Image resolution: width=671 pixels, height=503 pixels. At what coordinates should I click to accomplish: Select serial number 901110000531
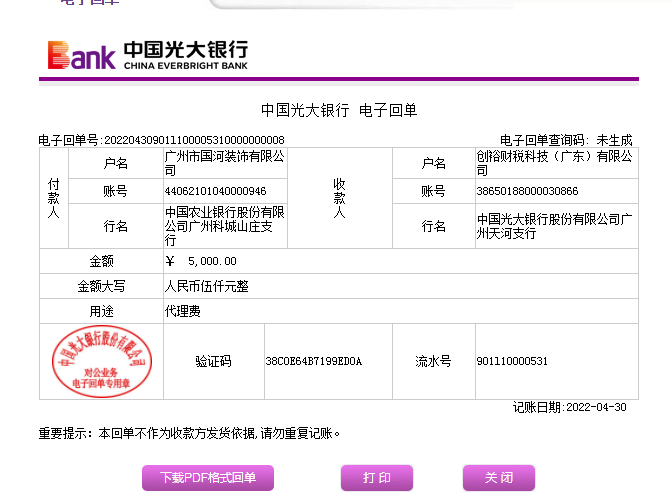click(512, 361)
